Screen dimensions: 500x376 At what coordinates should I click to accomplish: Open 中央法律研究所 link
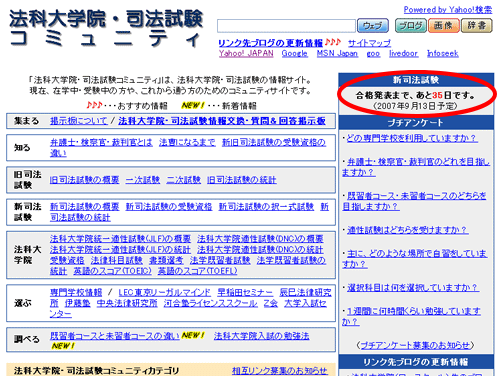point(127,303)
